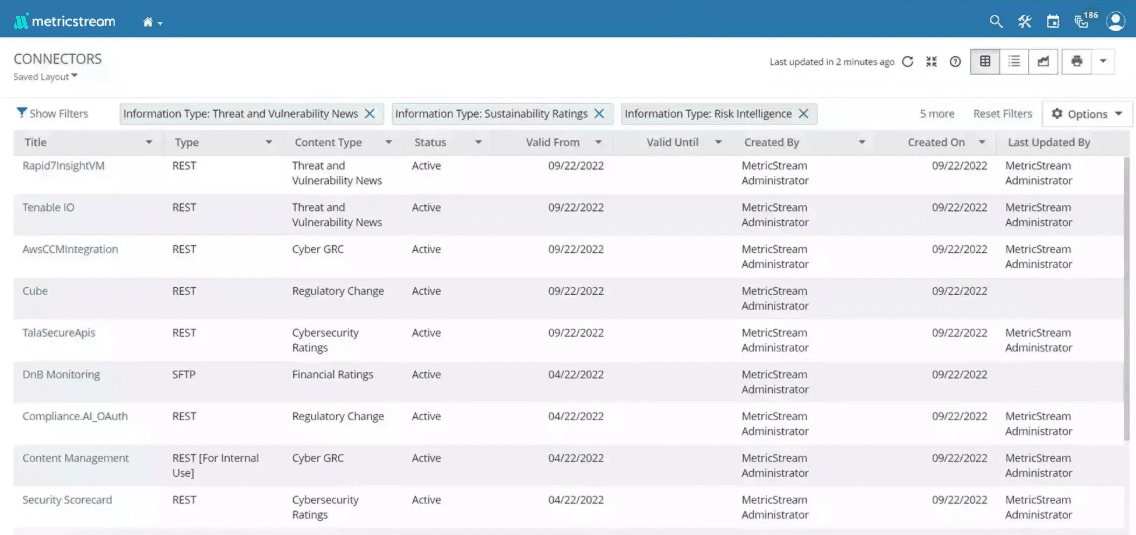
Task: Open the Options menu
Action: click(1087, 114)
